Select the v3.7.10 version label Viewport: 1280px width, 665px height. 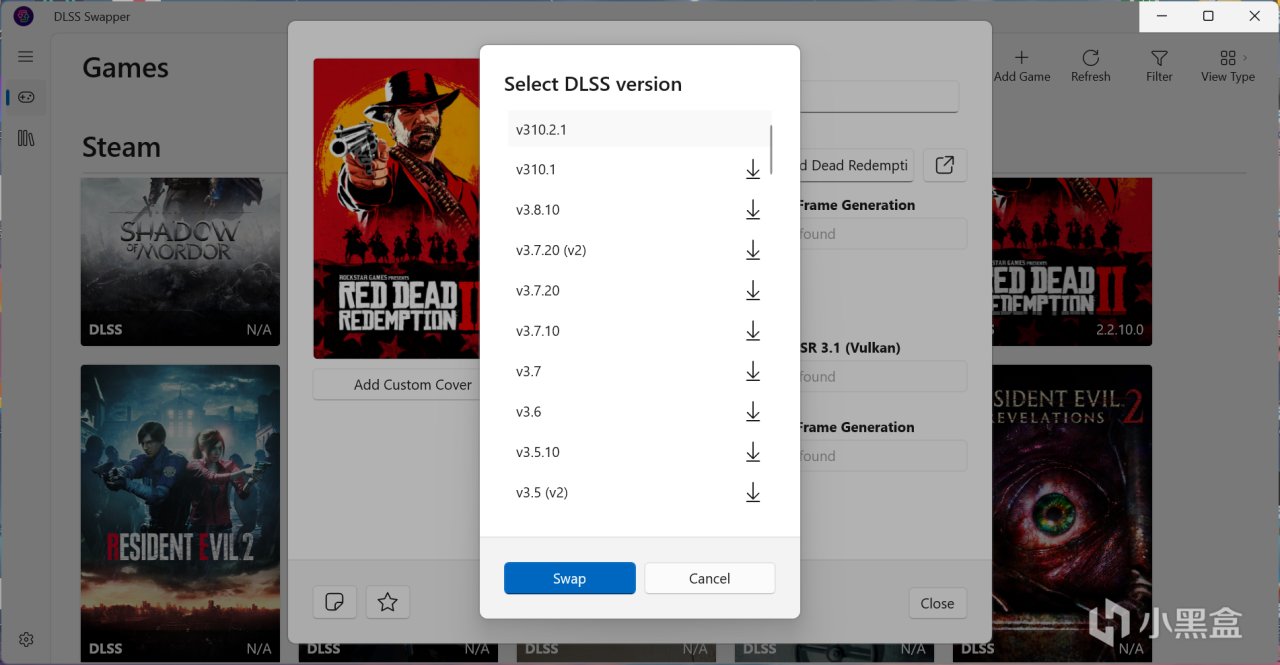pyautogui.click(x=538, y=331)
